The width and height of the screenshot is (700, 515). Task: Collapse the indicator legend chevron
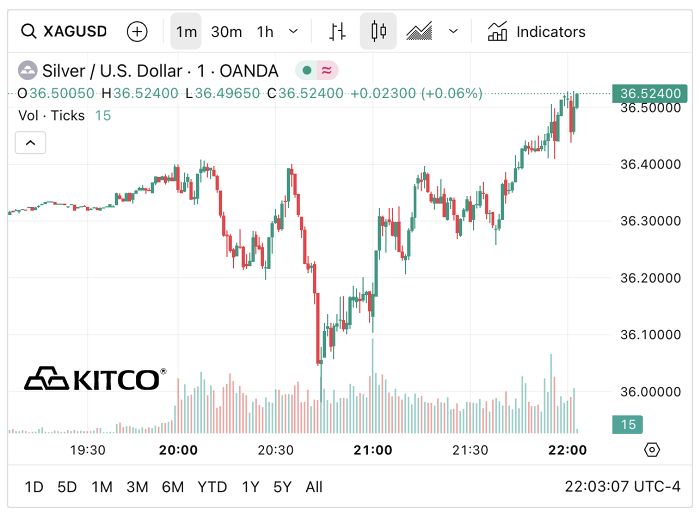click(30, 143)
